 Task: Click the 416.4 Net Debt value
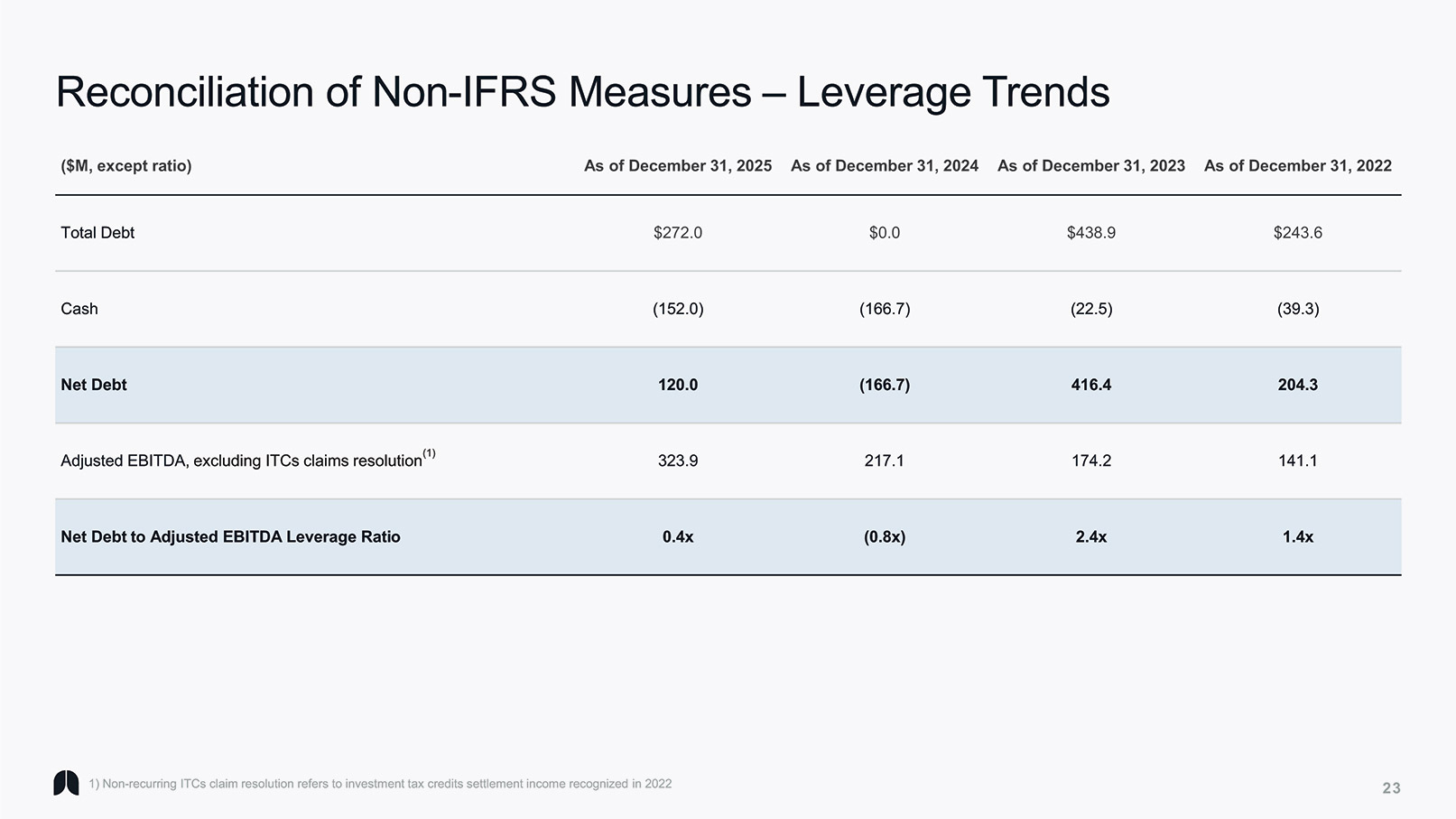[x=1090, y=385]
